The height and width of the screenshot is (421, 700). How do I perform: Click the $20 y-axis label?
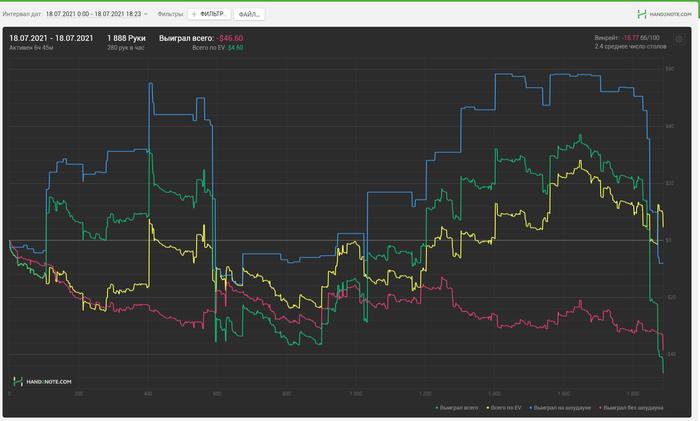pos(670,183)
